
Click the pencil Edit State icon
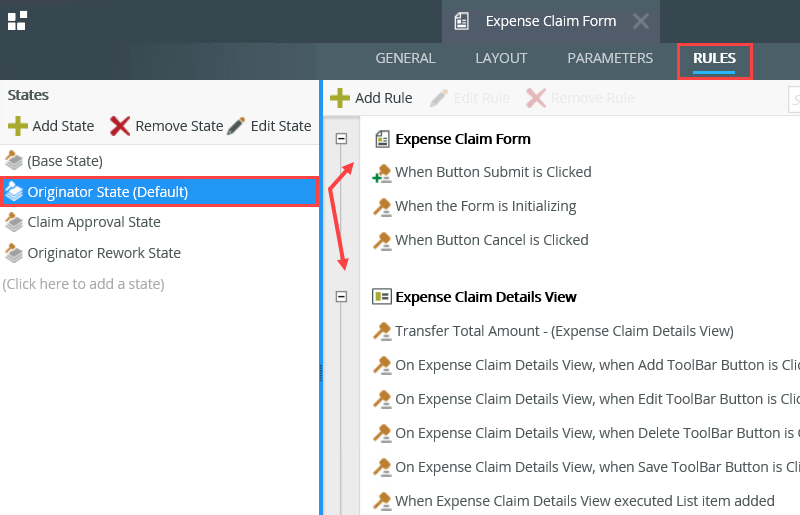pos(236,126)
